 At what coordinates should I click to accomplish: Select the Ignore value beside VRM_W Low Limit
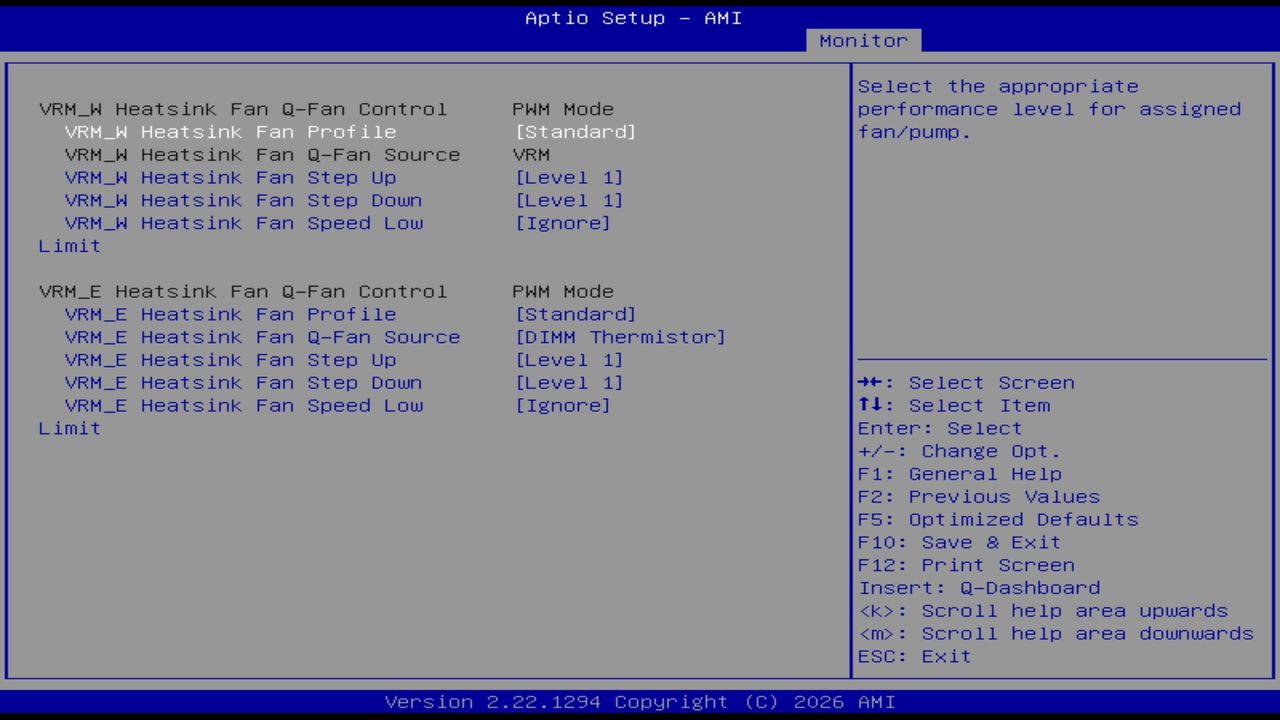(563, 223)
